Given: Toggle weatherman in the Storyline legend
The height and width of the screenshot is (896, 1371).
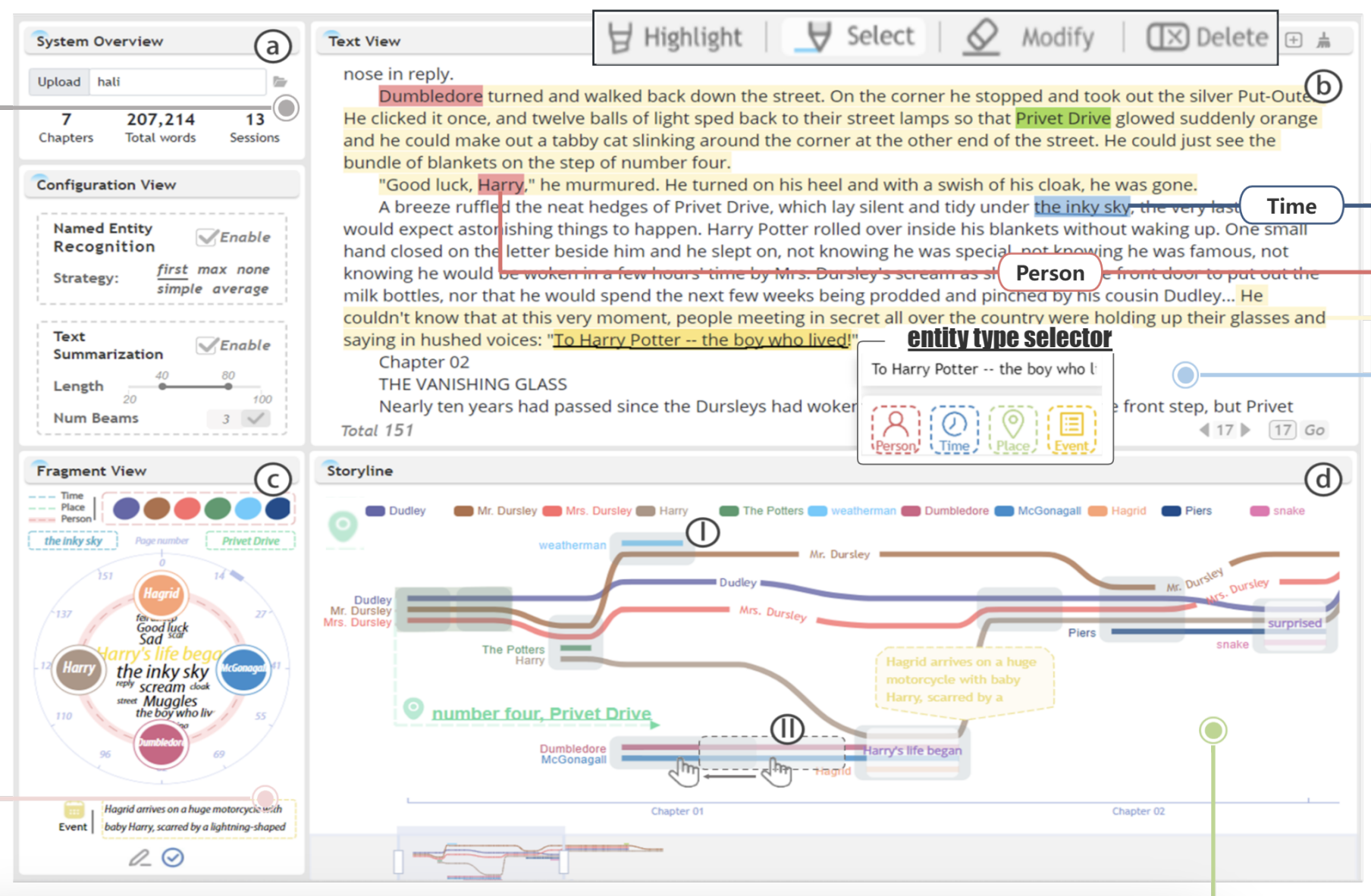Looking at the screenshot, I should [x=852, y=511].
